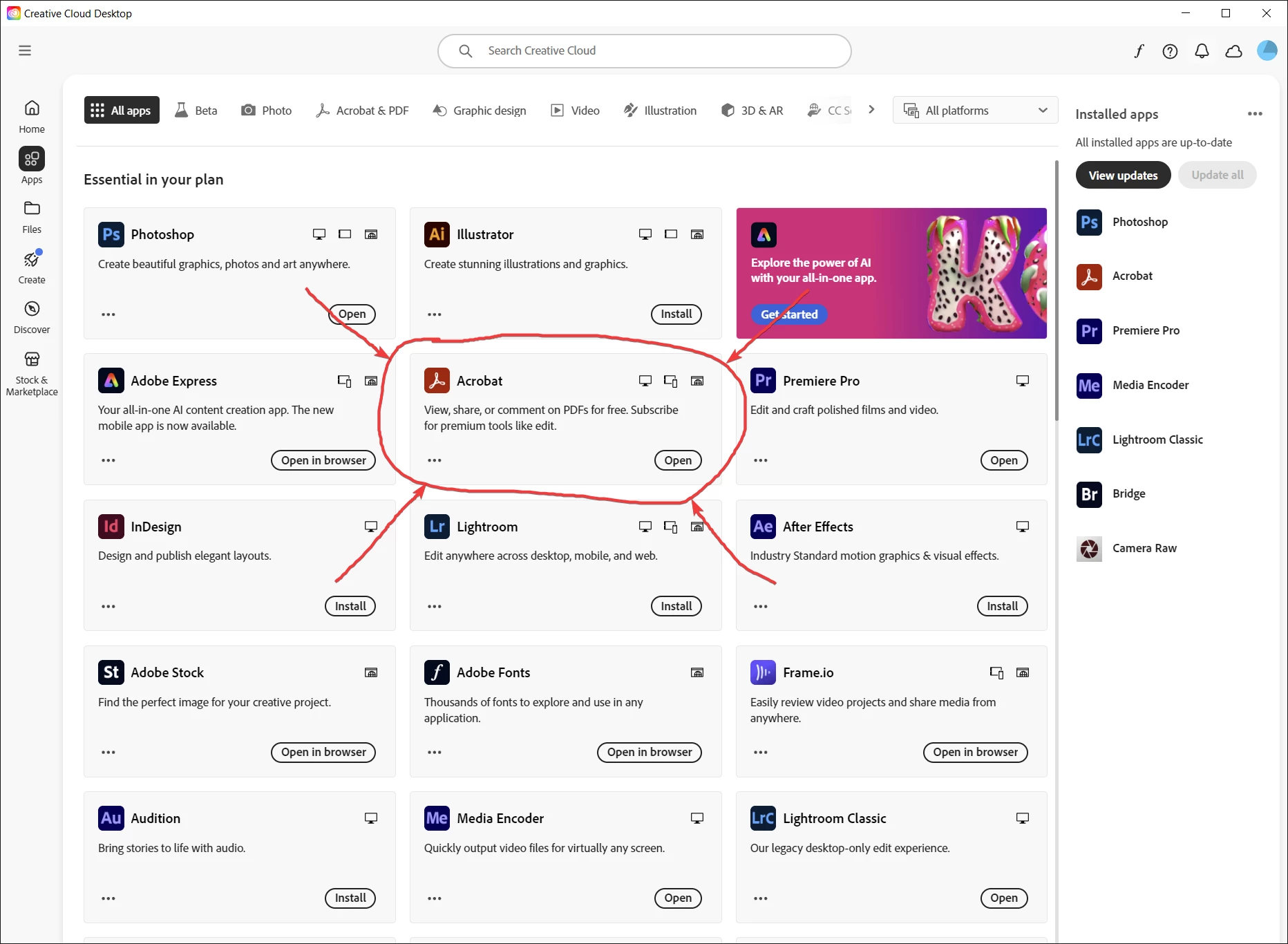
Task: Switch to Graphic design tab
Action: coord(480,111)
